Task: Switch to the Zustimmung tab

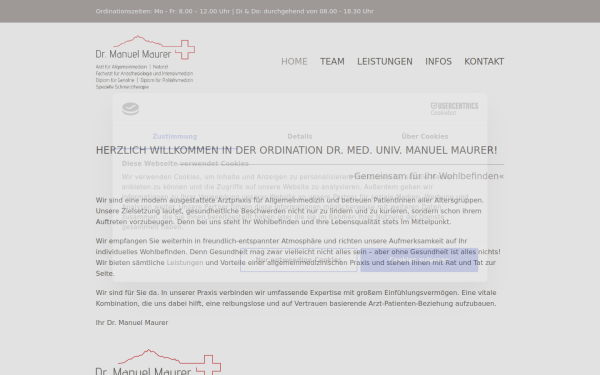Action: point(175,137)
